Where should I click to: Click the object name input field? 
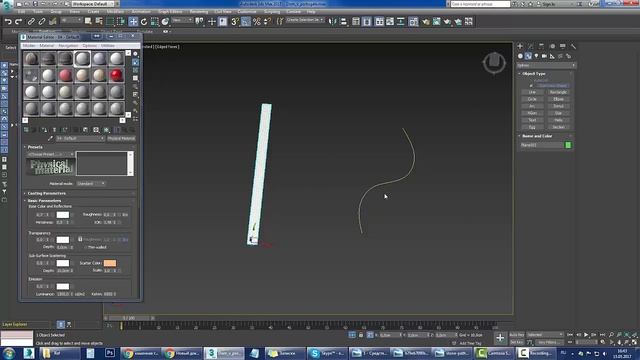pyautogui.click(x=542, y=145)
